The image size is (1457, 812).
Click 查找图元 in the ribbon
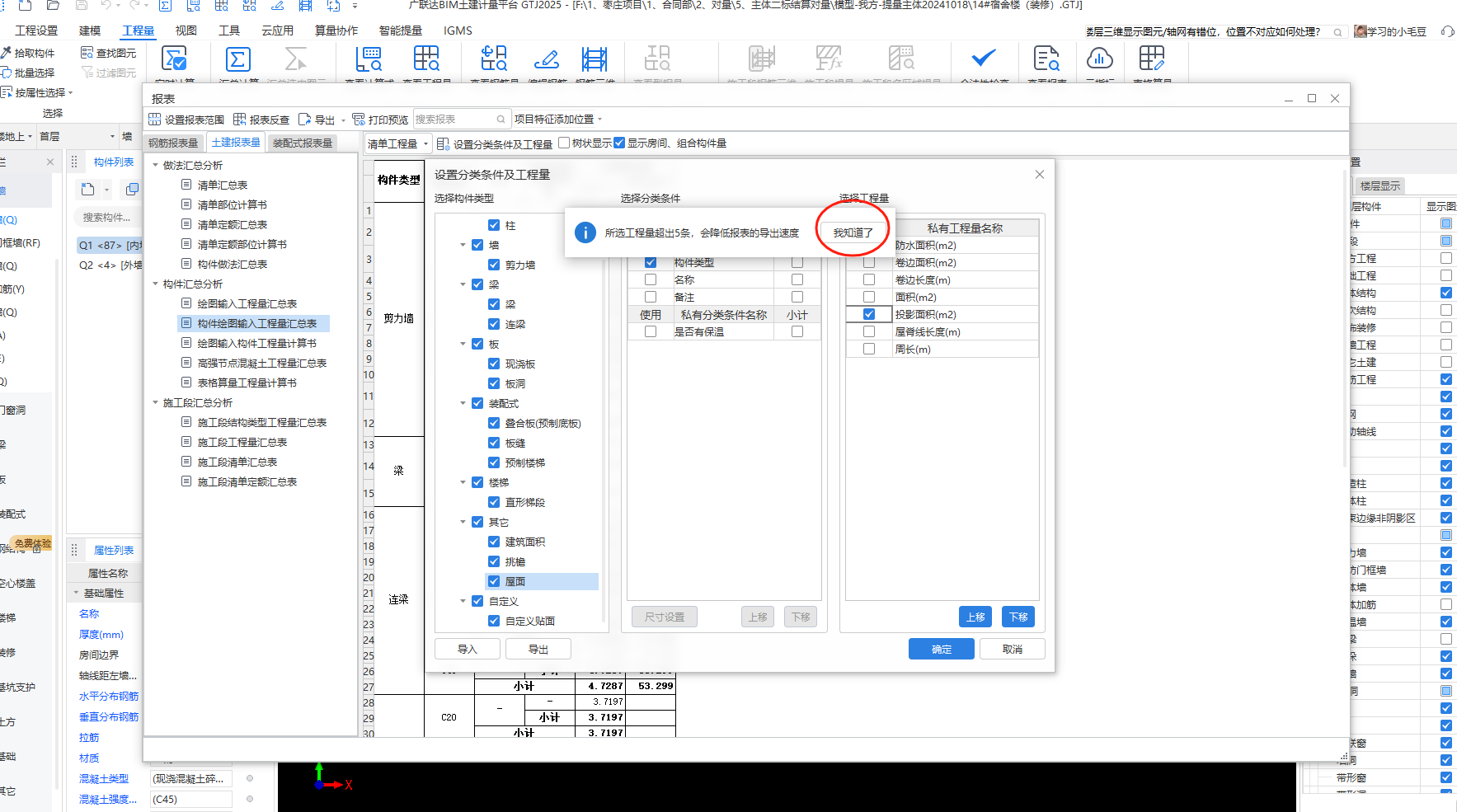[108, 53]
